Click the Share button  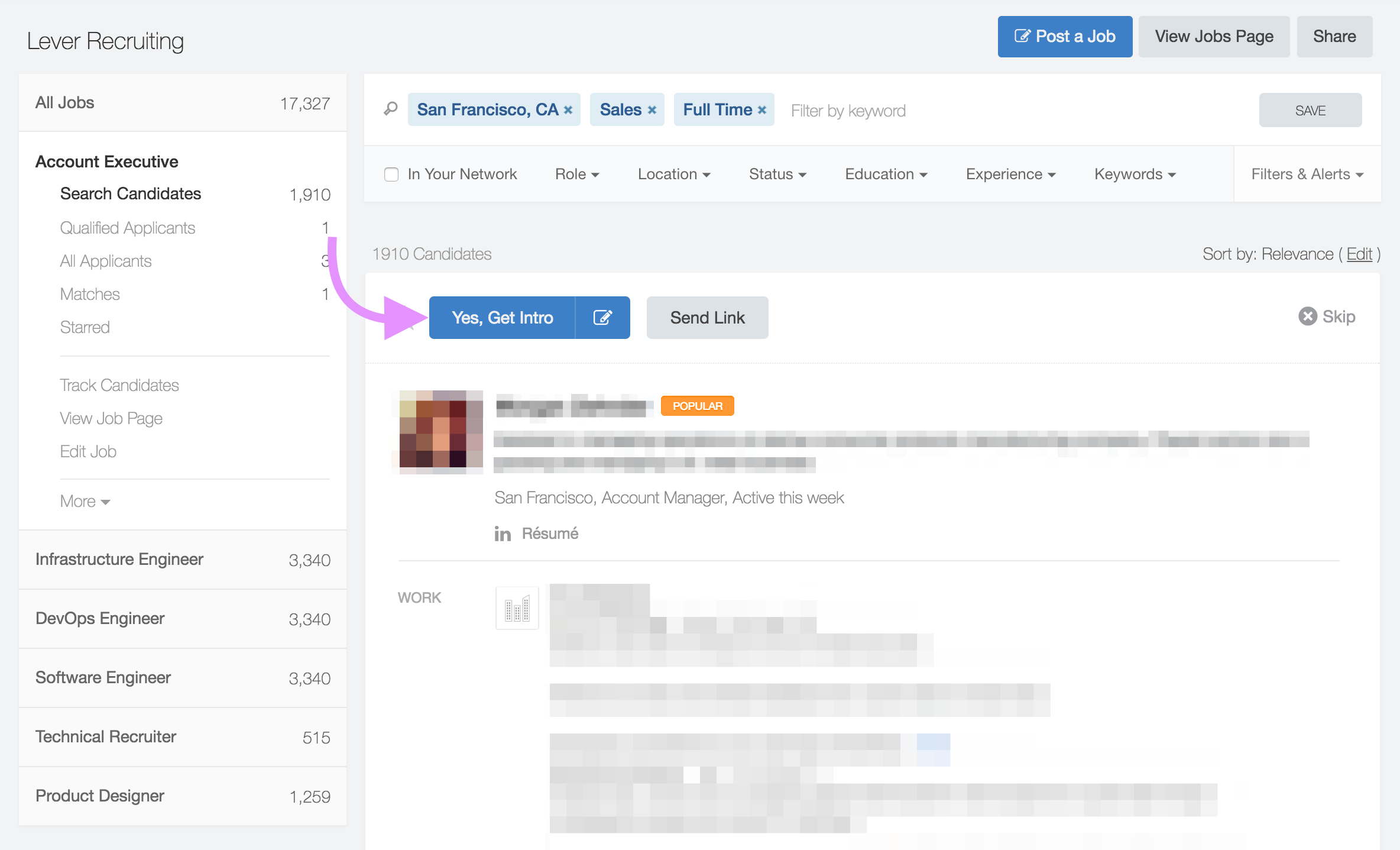1334,37
